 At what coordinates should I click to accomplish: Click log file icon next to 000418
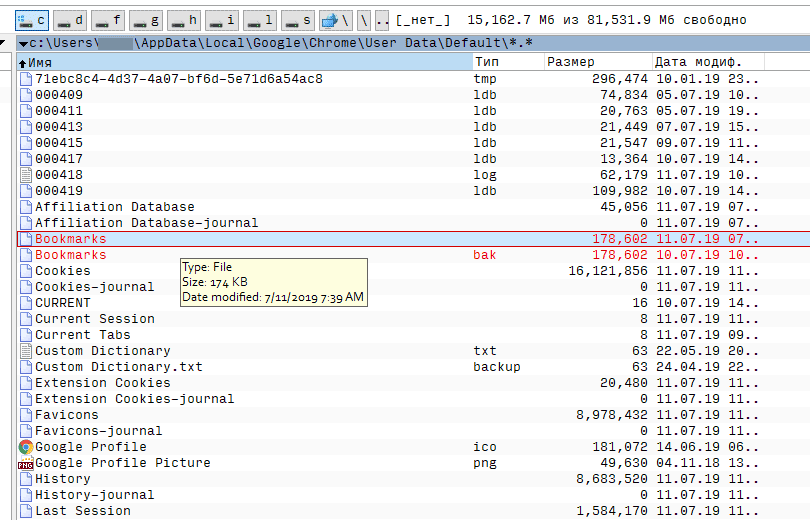26,175
